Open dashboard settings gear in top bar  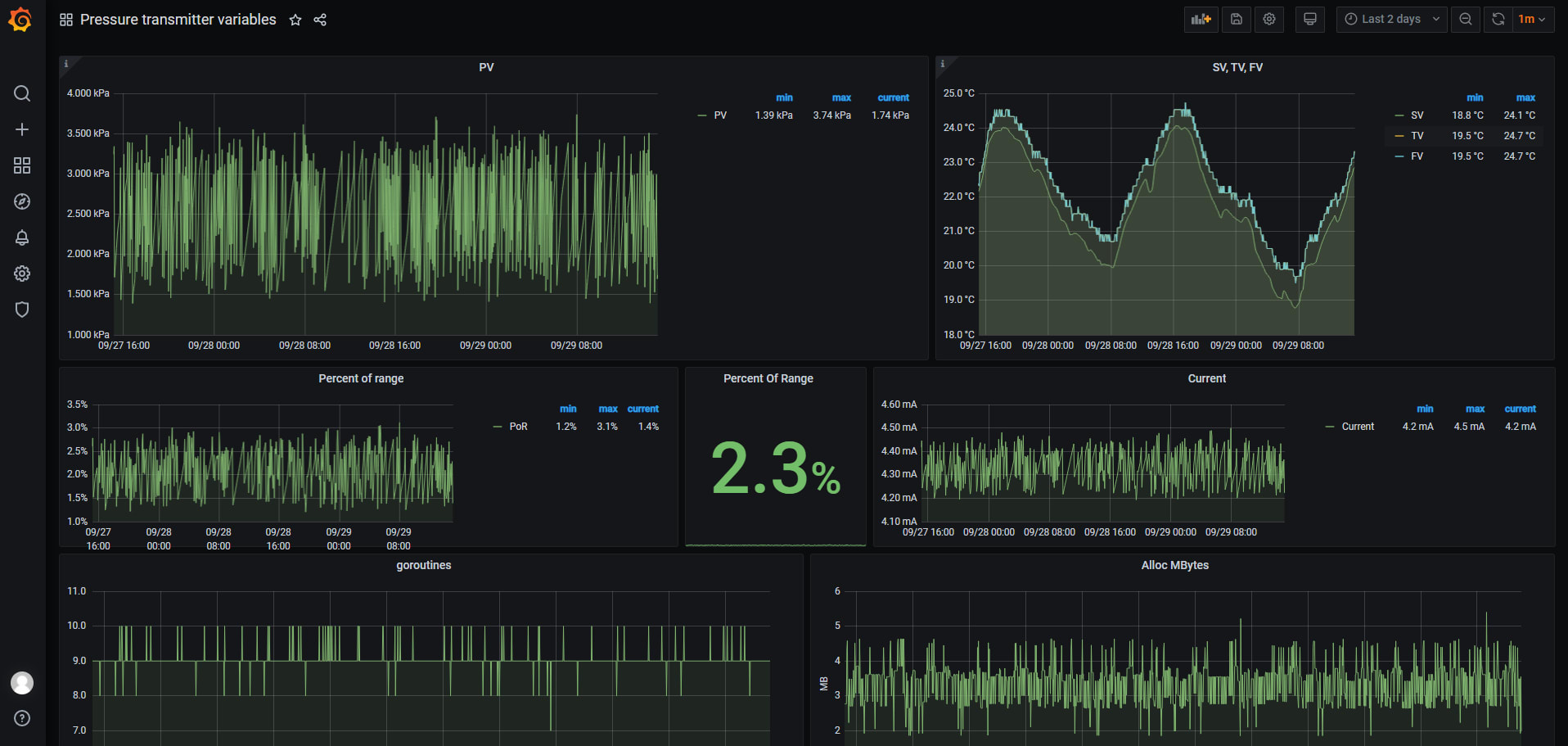[1269, 19]
